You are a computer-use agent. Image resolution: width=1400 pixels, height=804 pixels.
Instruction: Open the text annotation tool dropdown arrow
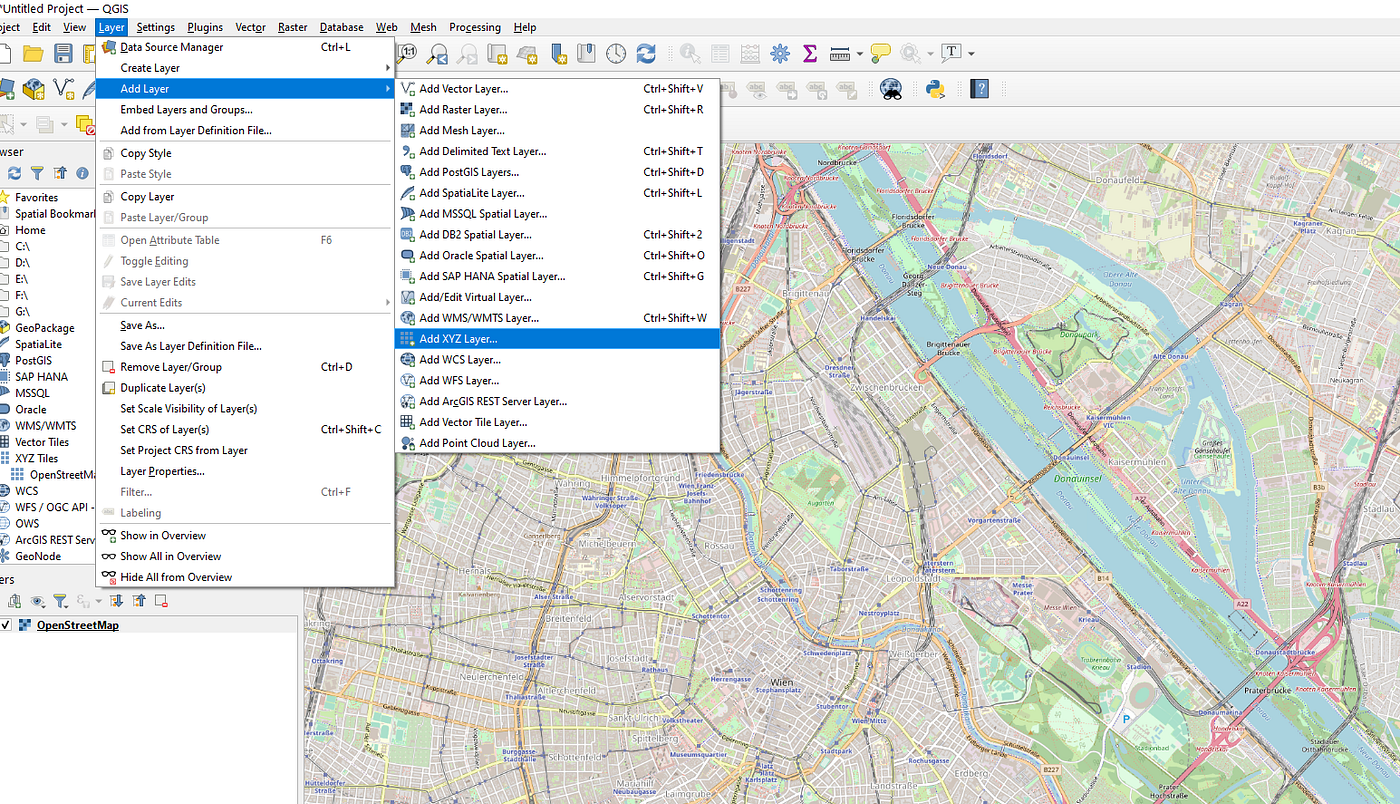970,54
